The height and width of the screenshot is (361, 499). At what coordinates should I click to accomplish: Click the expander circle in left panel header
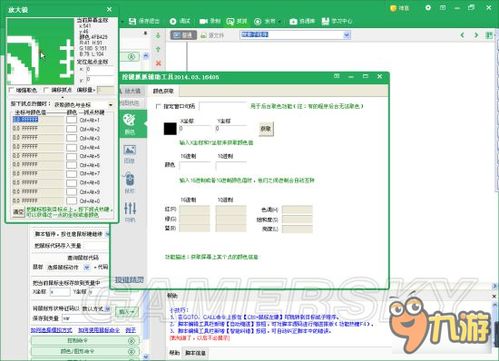click(x=132, y=57)
